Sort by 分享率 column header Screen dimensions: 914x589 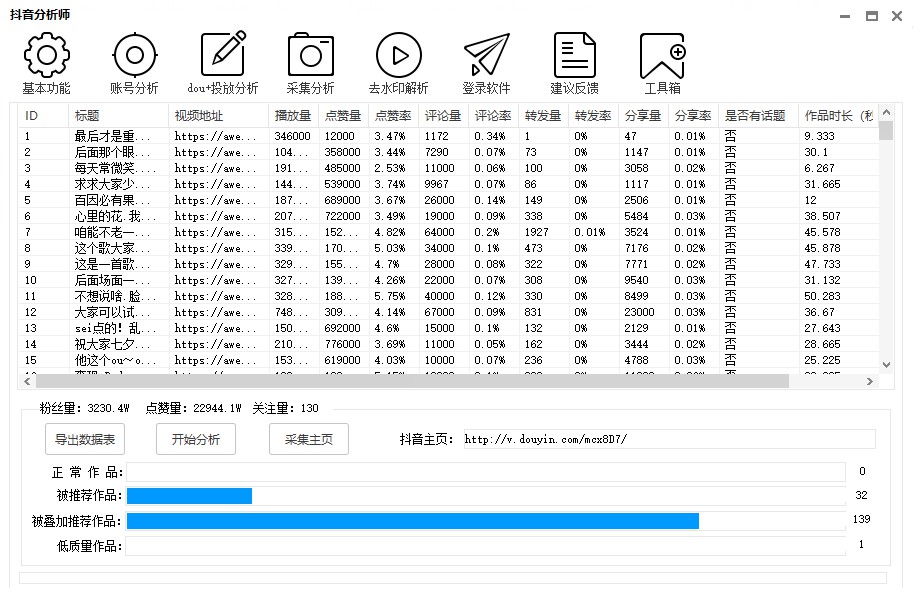[x=694, y=115]
